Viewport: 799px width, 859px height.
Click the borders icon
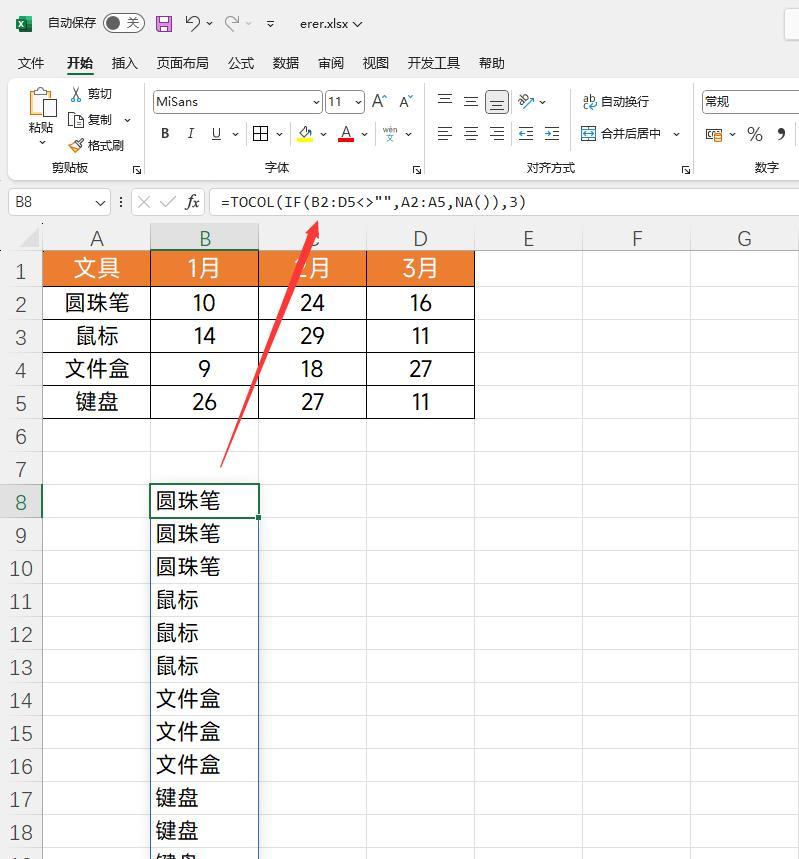coord(260,134)
